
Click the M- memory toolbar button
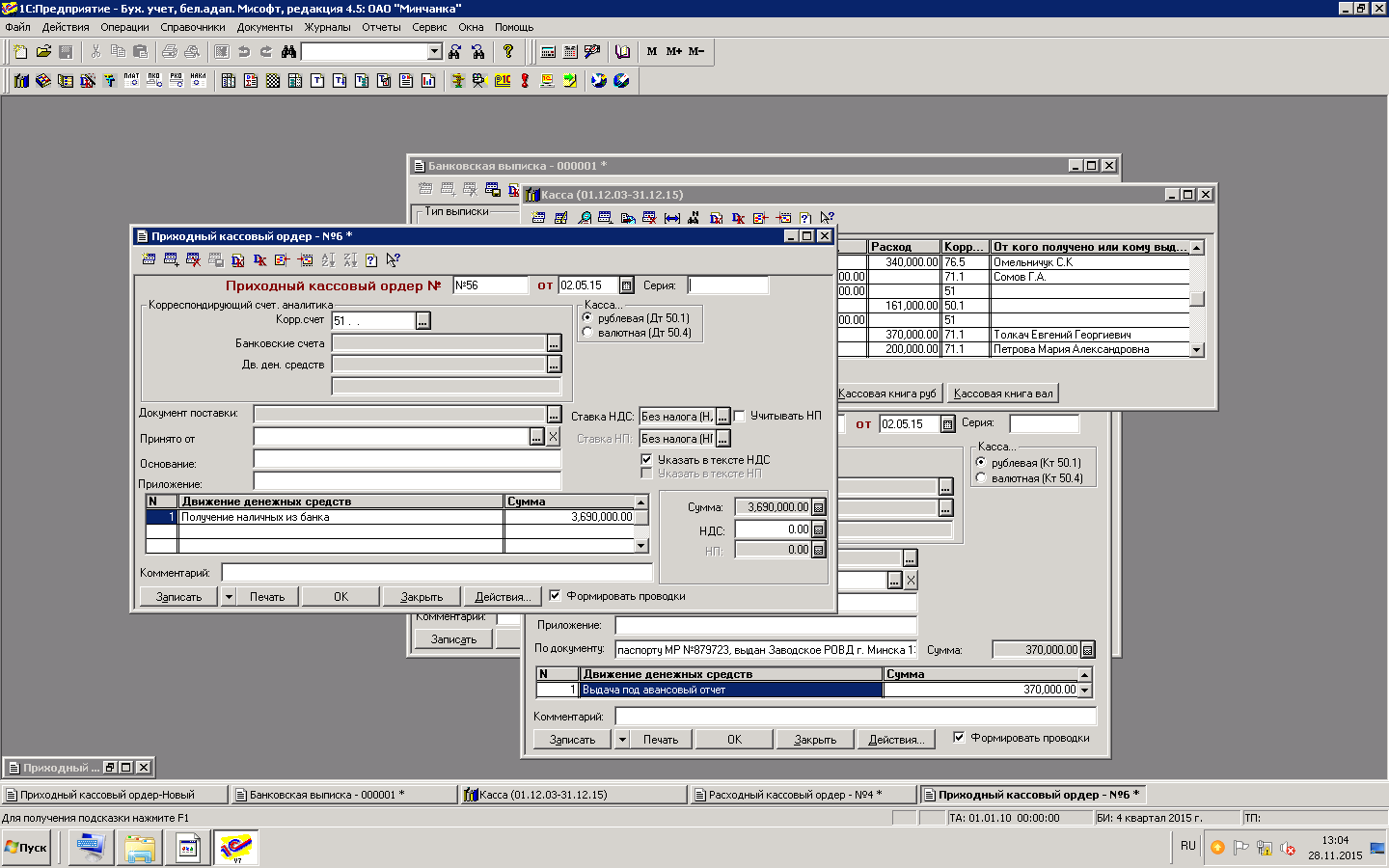tap(696, 51)
